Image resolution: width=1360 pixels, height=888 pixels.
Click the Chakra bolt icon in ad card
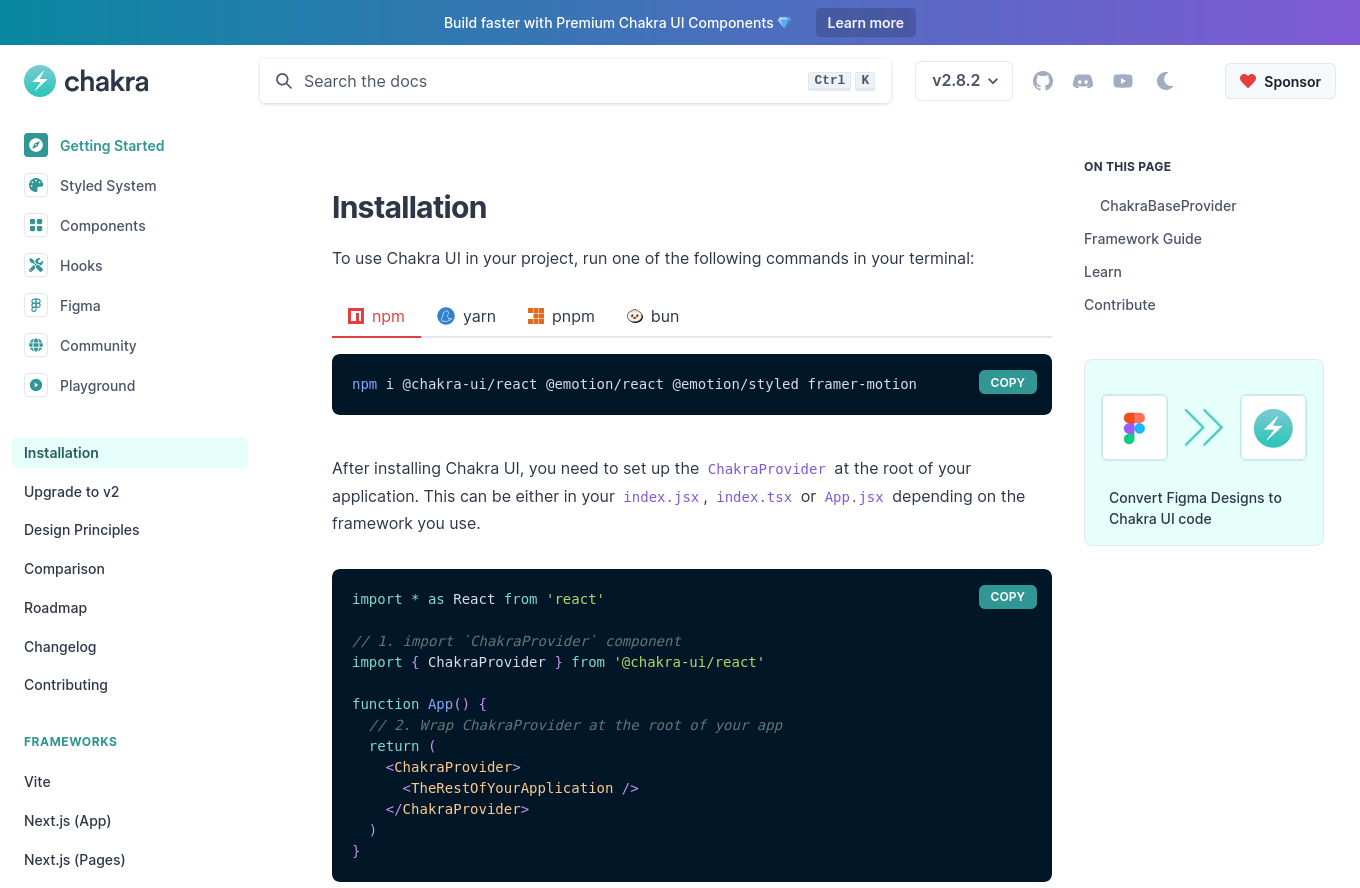click(x=1273, y=428)
